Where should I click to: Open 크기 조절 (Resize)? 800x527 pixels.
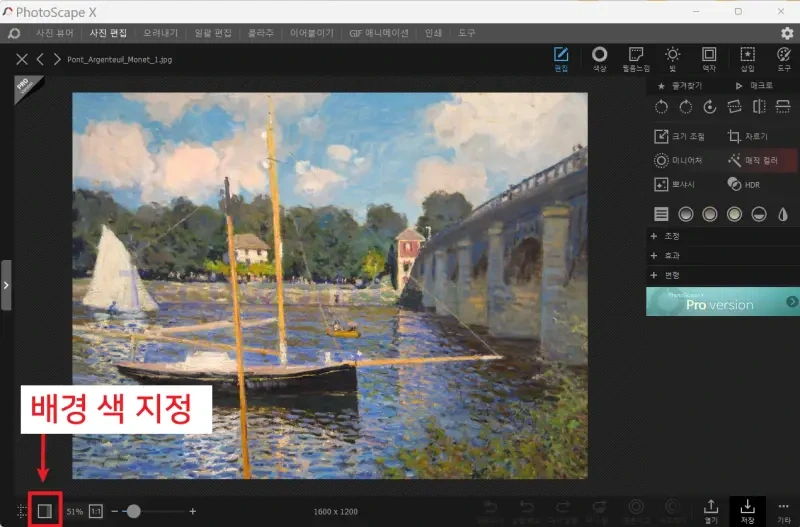point(679,136)
